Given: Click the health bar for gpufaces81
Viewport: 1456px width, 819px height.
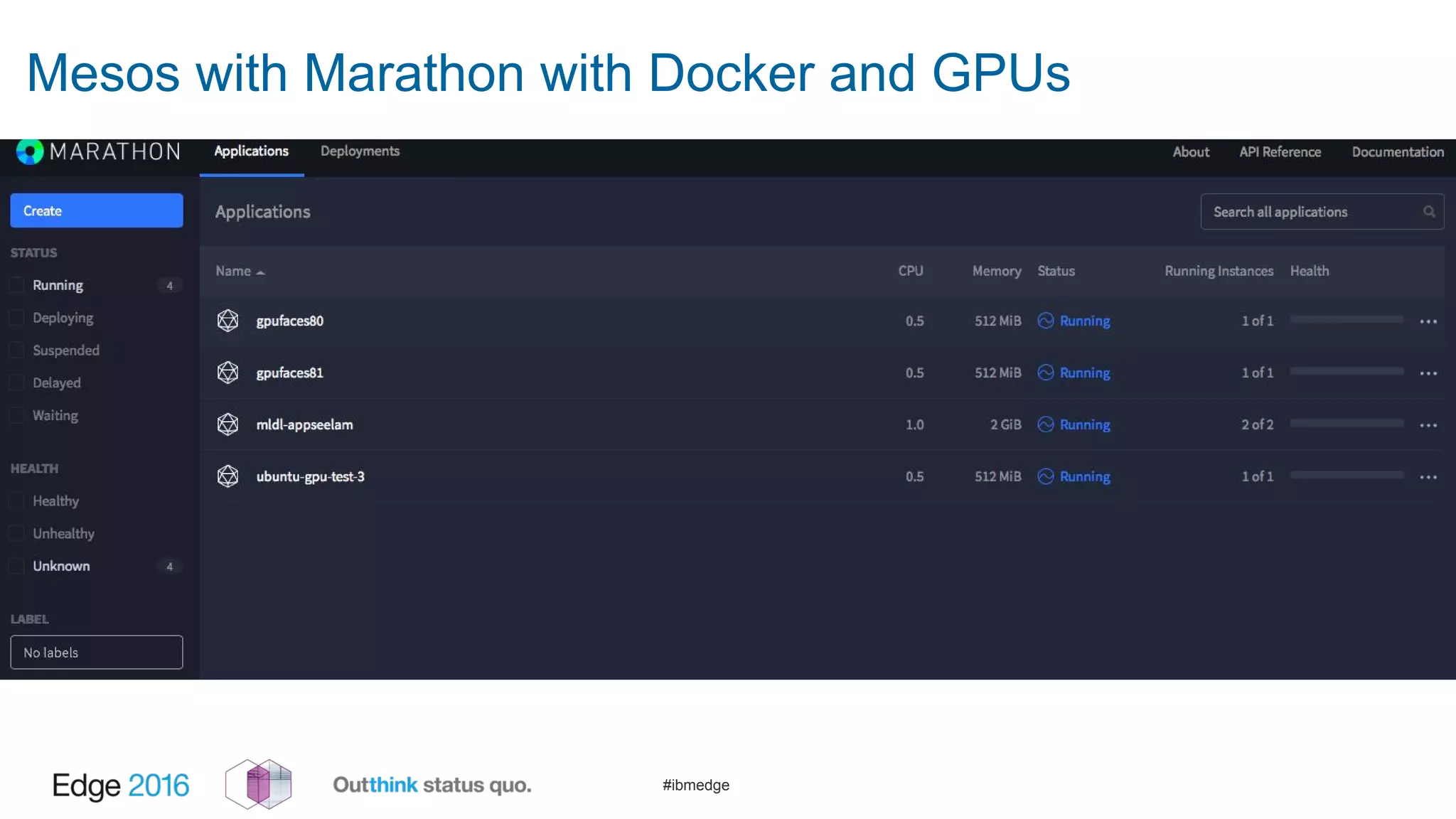Looking at the screenshot, I should tap(1347, 371).
